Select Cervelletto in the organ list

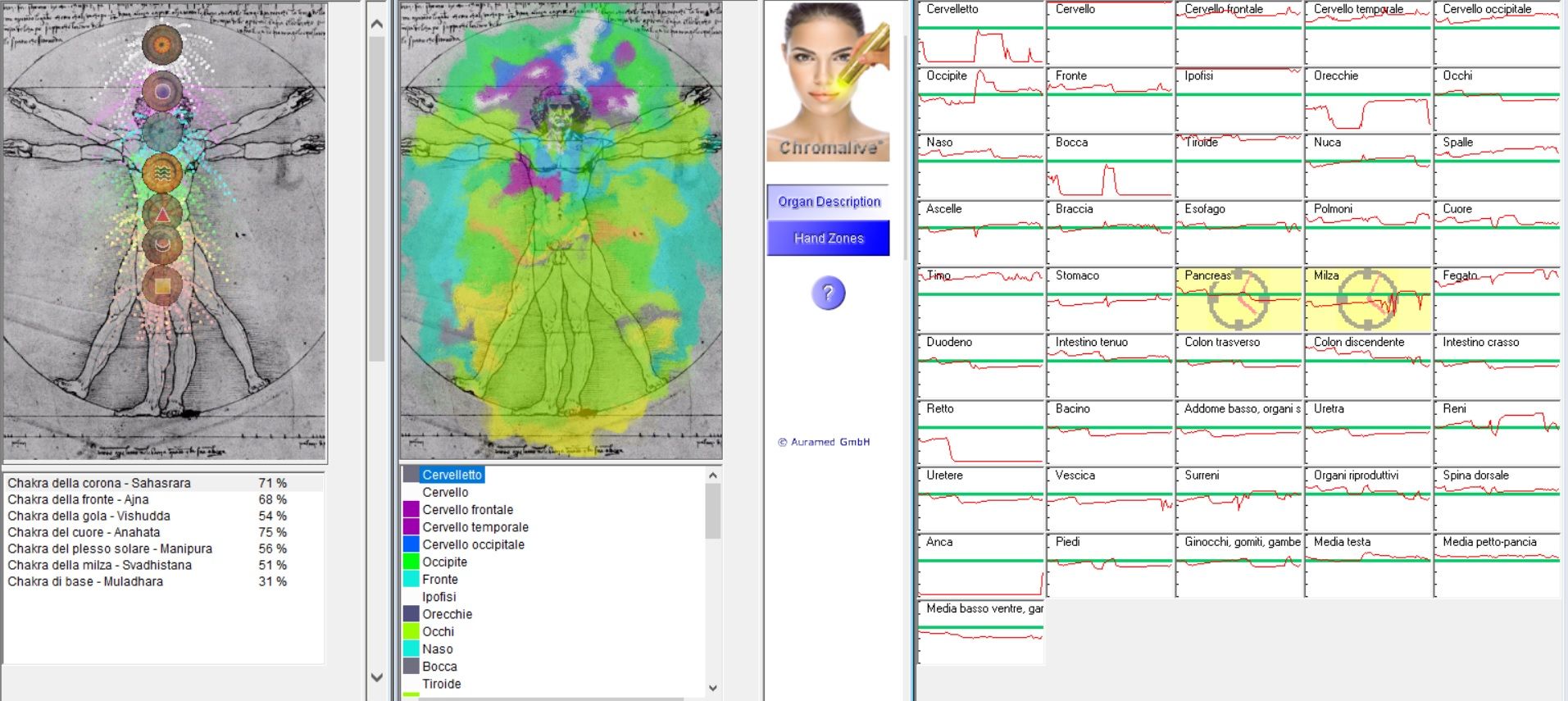click(x=452, y=475)
